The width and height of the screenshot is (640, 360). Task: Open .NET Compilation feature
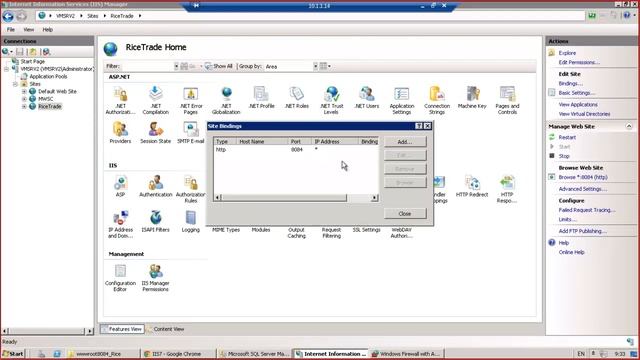click(x=156, y=100)
